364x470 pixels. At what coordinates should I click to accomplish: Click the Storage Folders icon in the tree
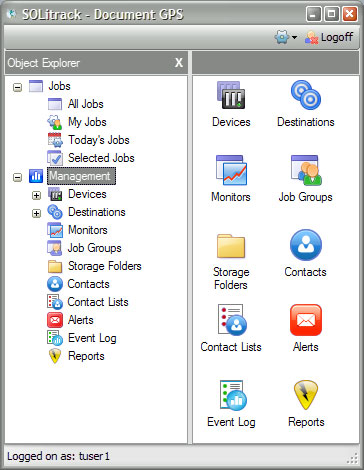point(55,266)
